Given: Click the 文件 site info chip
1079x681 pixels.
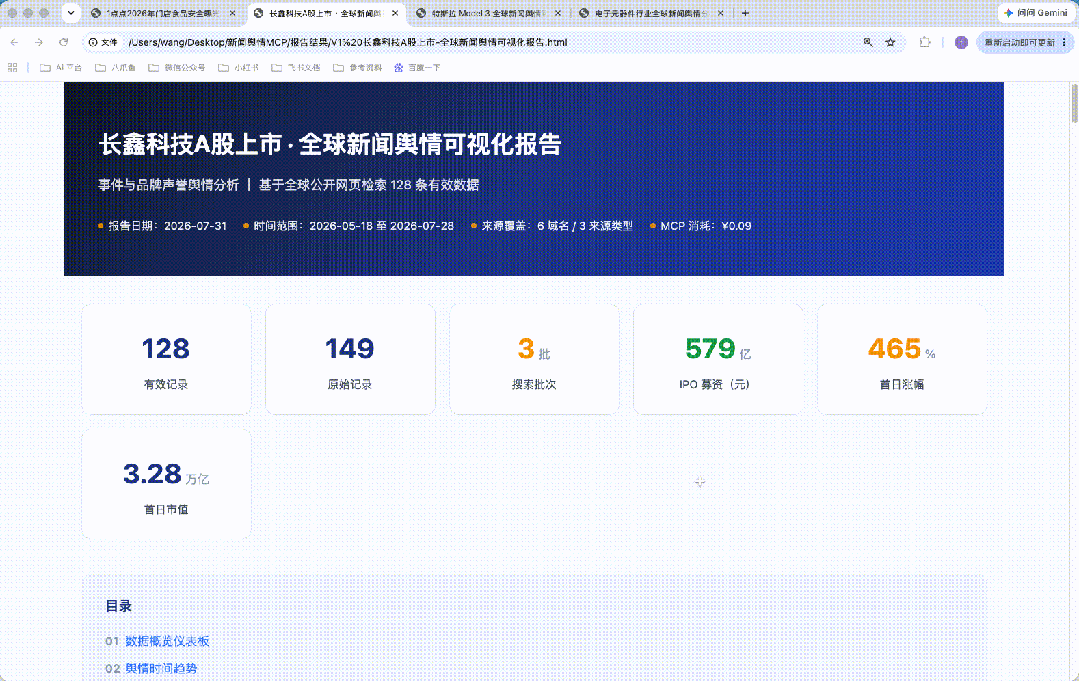Looking at the screenshot, I should click(x=103, y=43).
